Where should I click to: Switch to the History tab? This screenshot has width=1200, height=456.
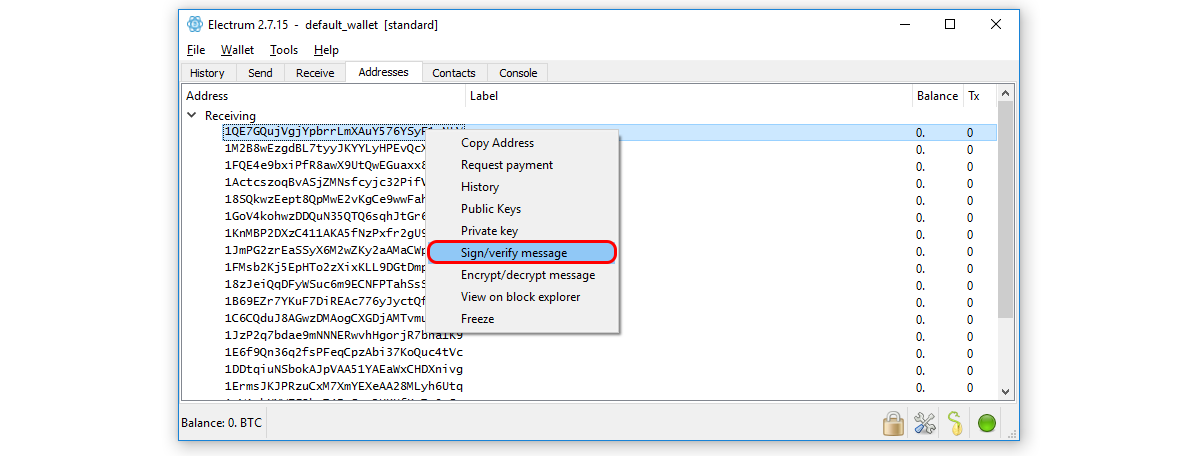(x=207, y=73)
